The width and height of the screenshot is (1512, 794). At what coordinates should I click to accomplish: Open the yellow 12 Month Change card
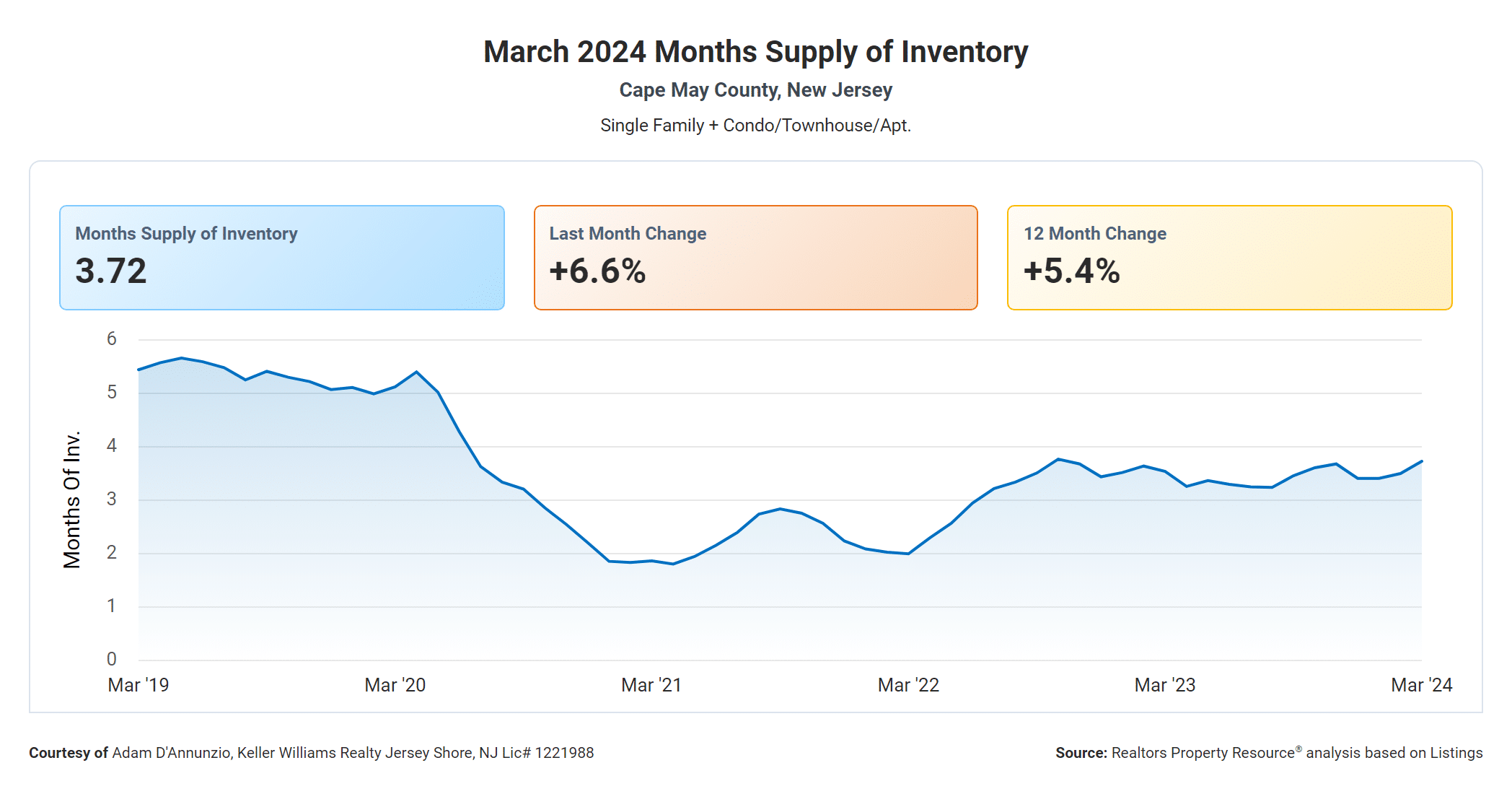click(x=1229, y=258)
